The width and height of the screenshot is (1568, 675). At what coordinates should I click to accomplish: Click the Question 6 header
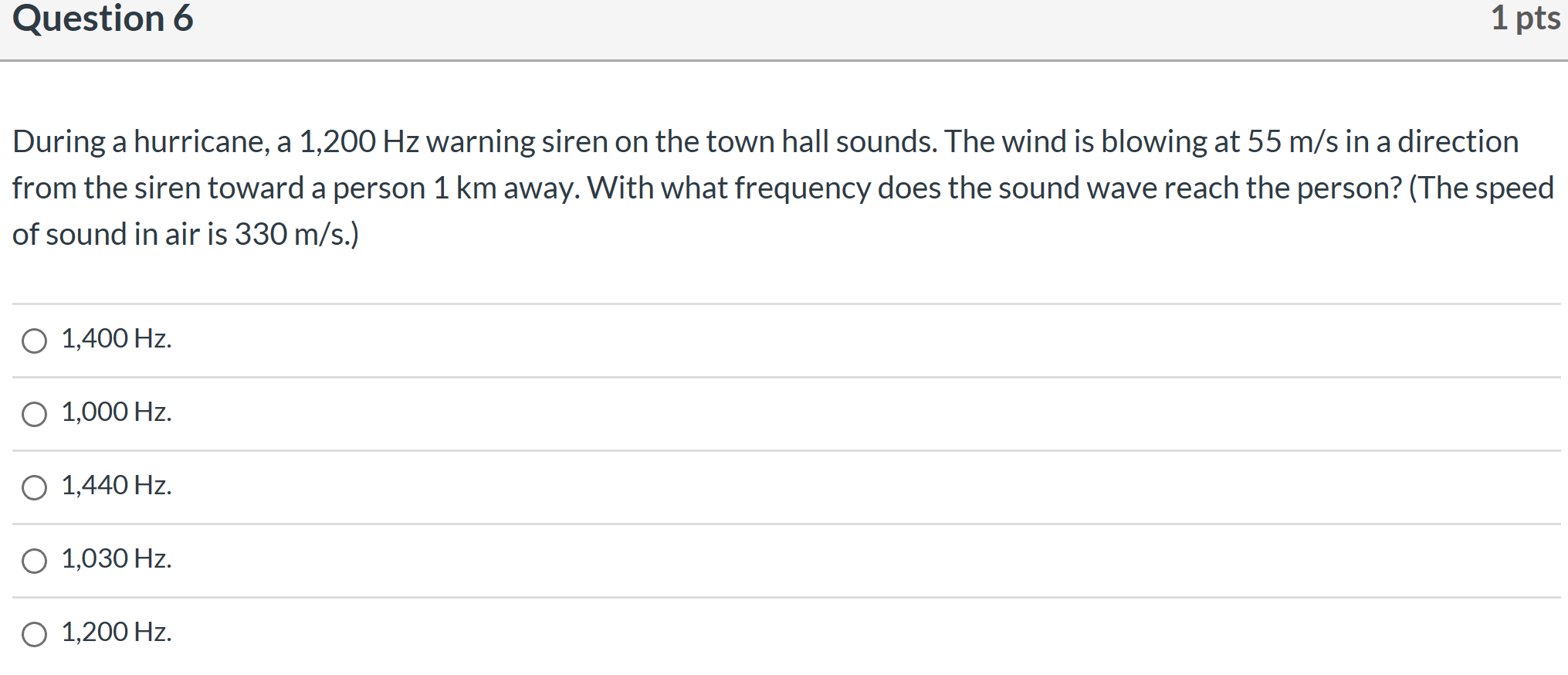pyautogui.click(x=104, y=19)
